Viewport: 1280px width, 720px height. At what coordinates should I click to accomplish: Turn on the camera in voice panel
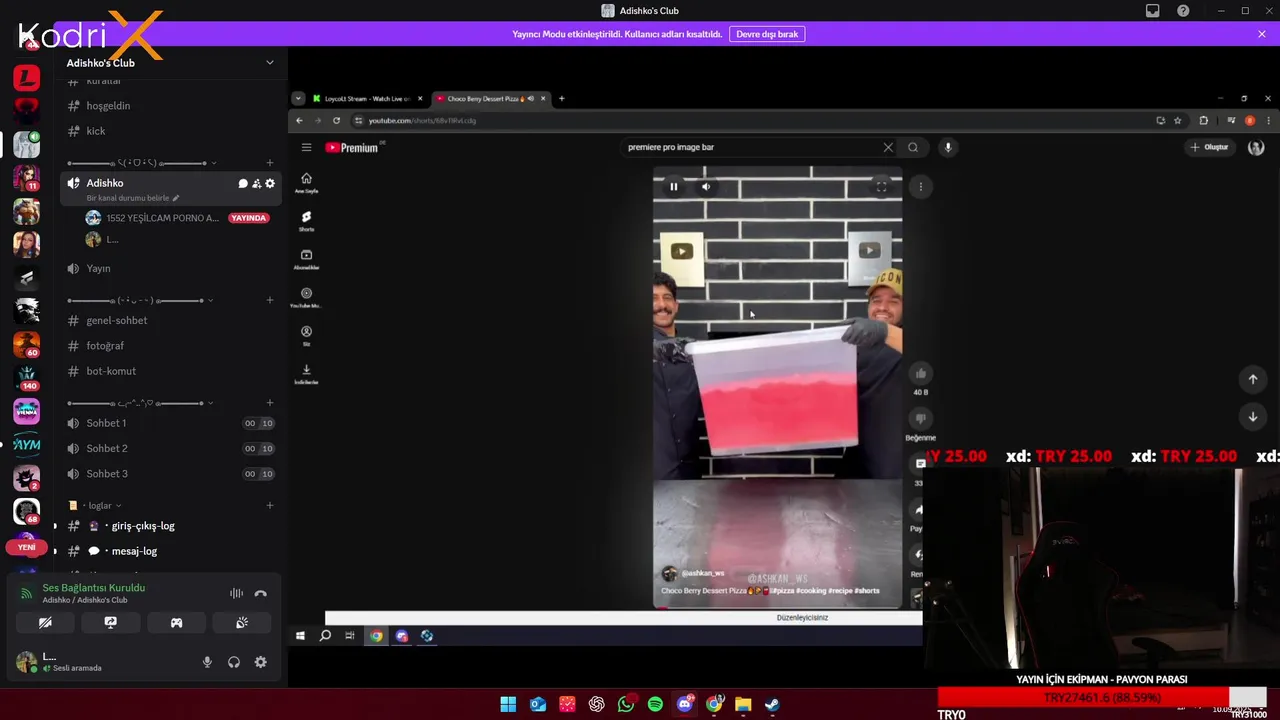point(45,622)
